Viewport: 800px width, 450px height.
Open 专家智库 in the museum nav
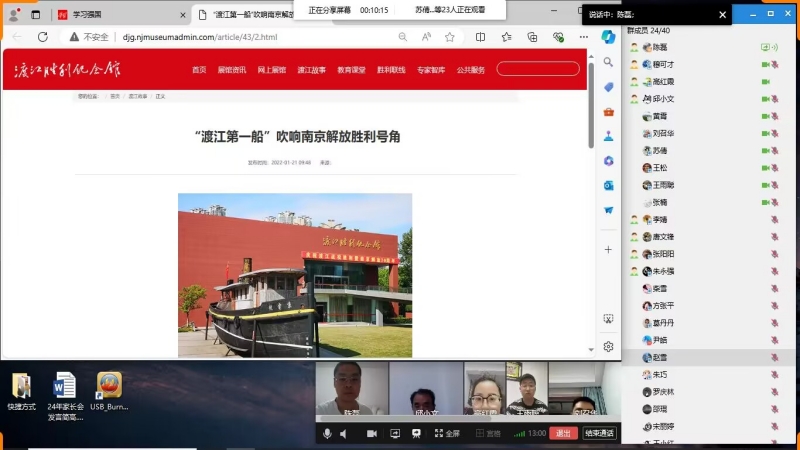[x=431, y=70]
